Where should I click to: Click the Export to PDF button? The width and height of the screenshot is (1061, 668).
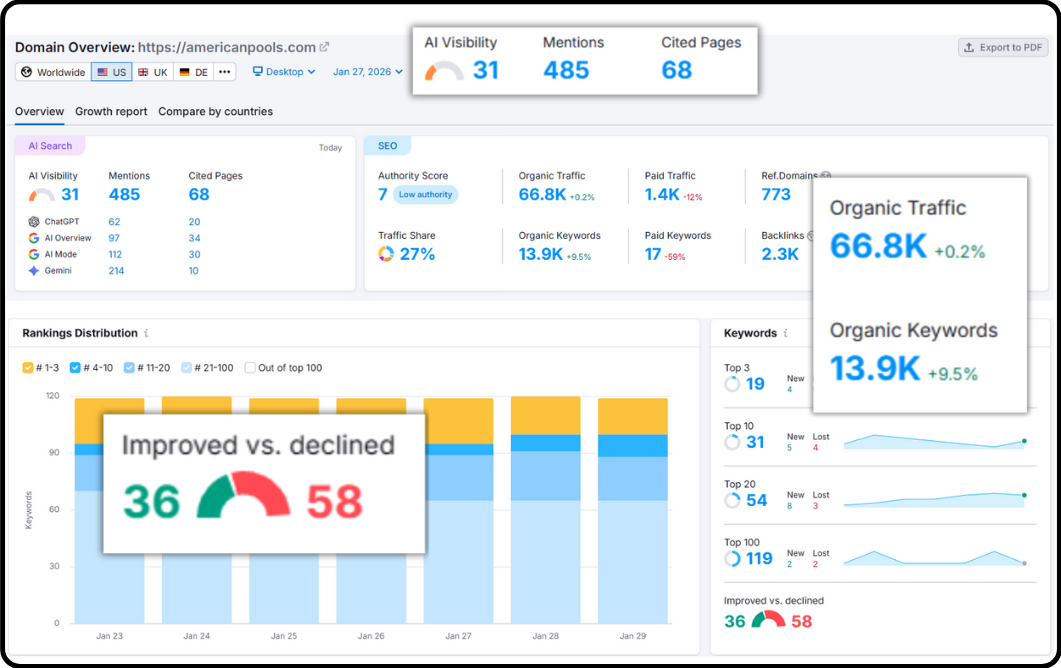click(1003, 47)
